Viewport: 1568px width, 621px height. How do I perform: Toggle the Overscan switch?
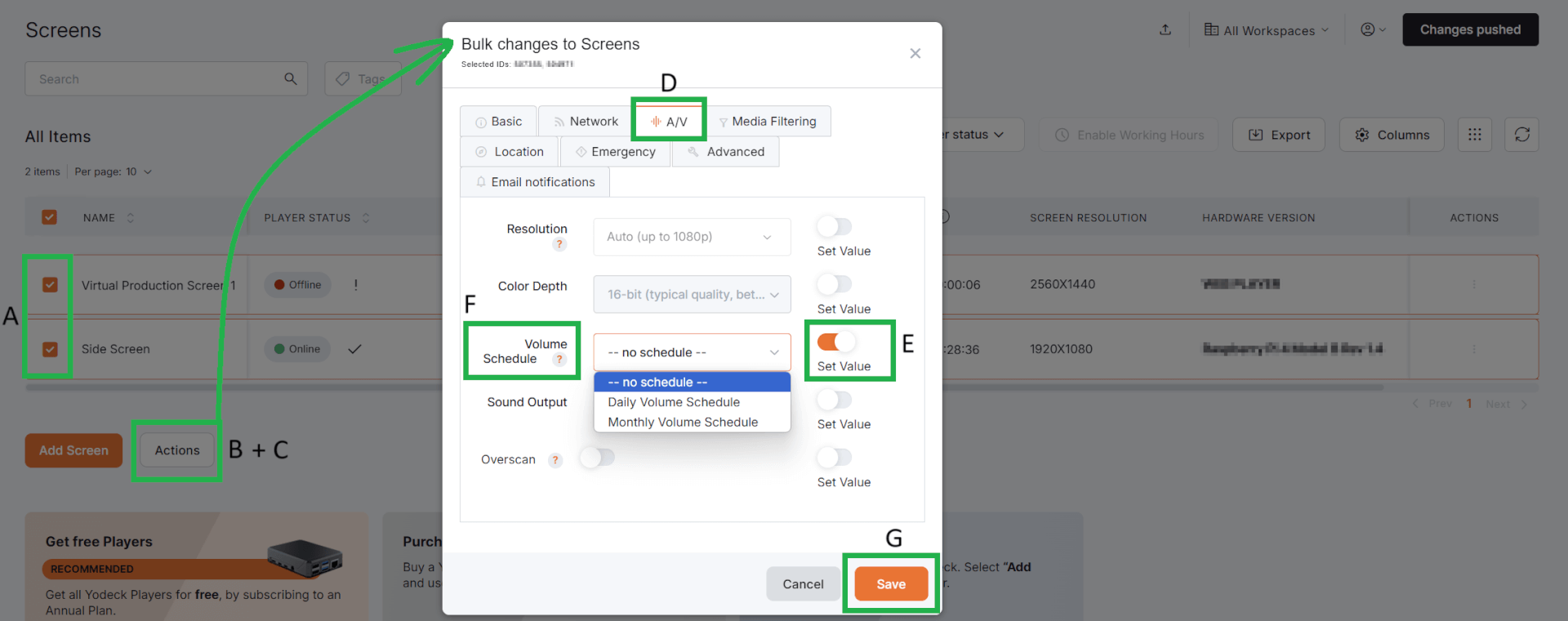597,458
